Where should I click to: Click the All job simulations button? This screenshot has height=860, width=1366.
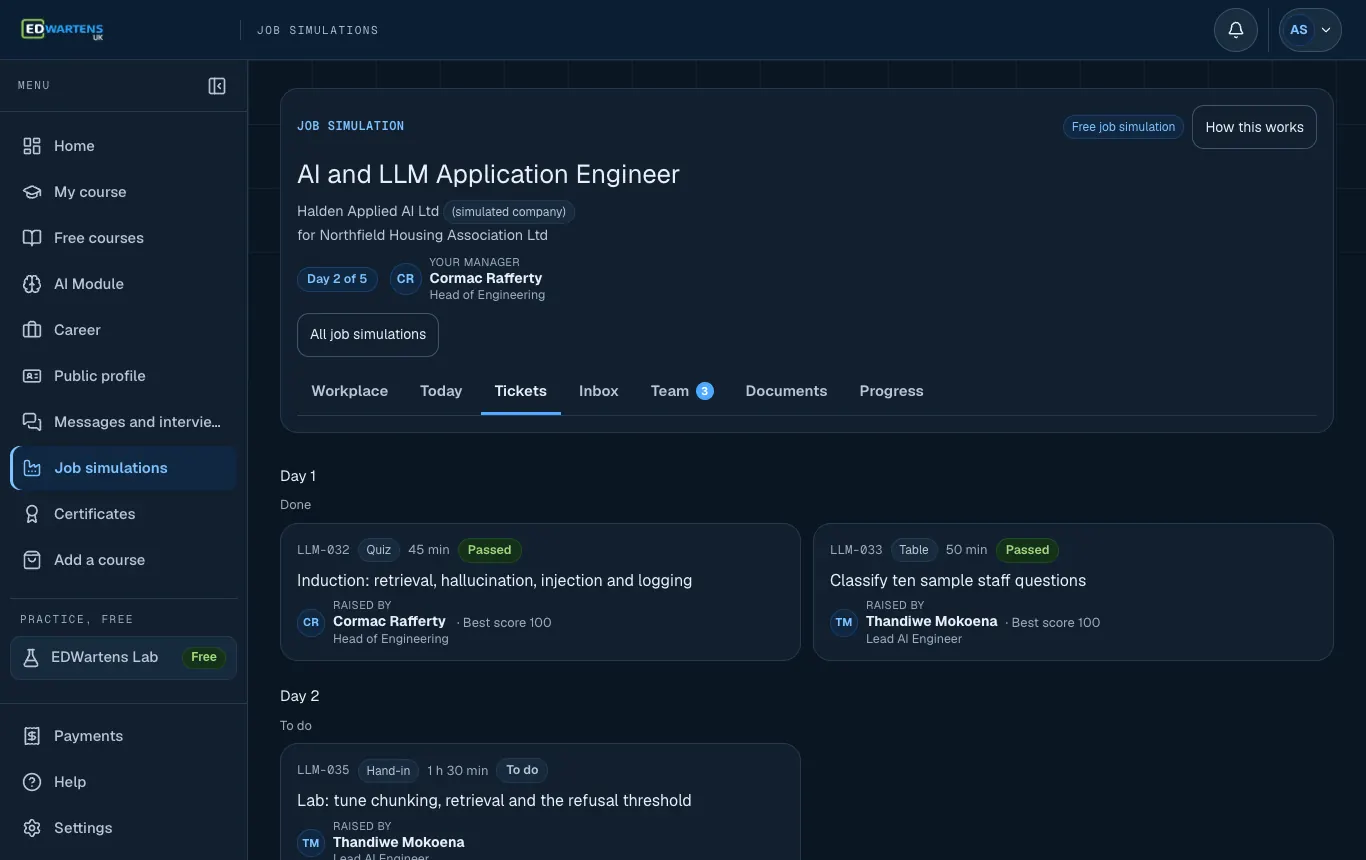click(x=368, y=335)
